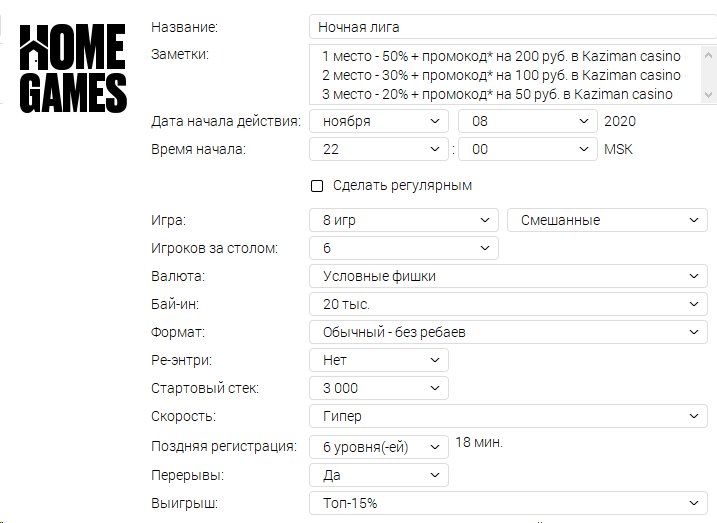
Task: Open the speed dropdown 'Гипер'
Action: click(x=508, y=416)
